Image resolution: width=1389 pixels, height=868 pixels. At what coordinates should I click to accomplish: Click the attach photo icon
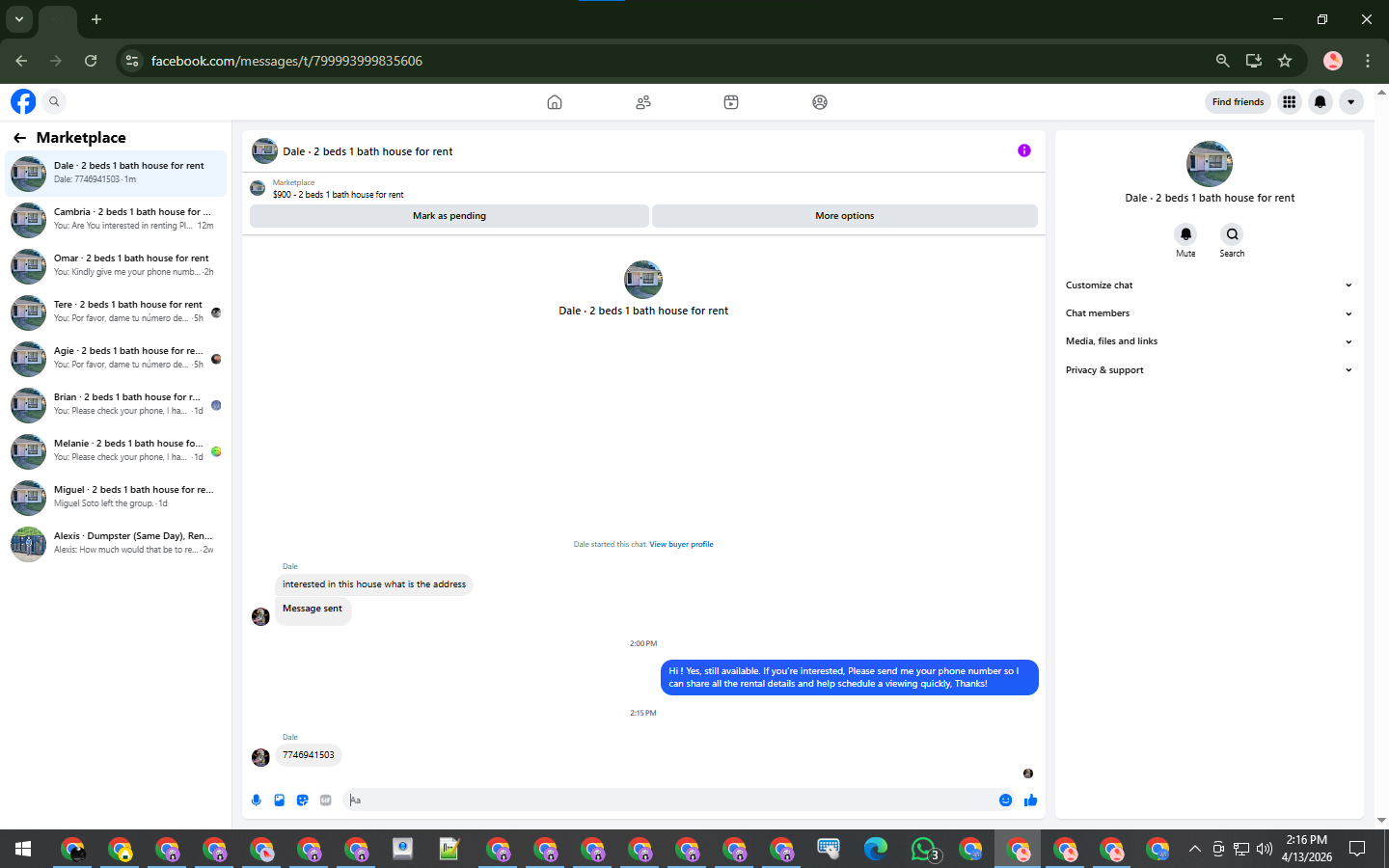(x=280, y=800)
